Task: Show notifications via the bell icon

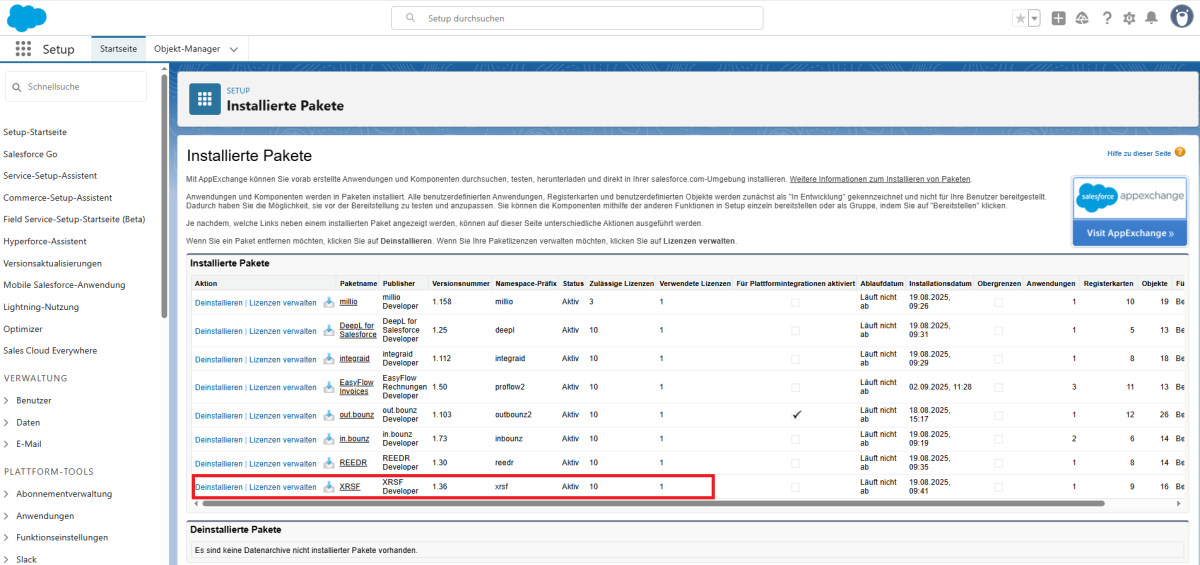Action: (1151, 18)
